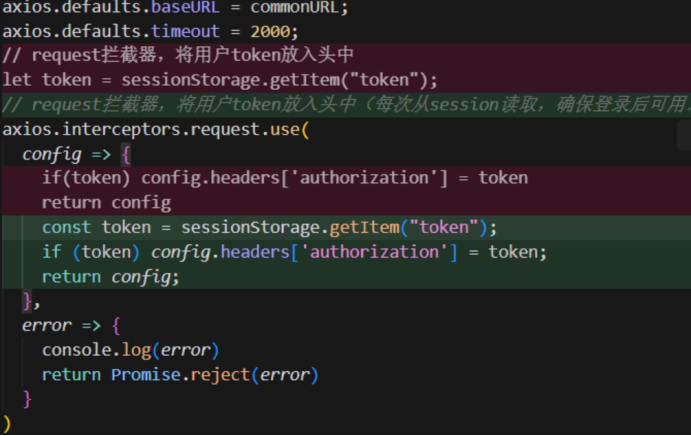Viewport: 691px width, 436px height.
Task: Click the added green comment mentioning session读取
Action: coord(346,105)
